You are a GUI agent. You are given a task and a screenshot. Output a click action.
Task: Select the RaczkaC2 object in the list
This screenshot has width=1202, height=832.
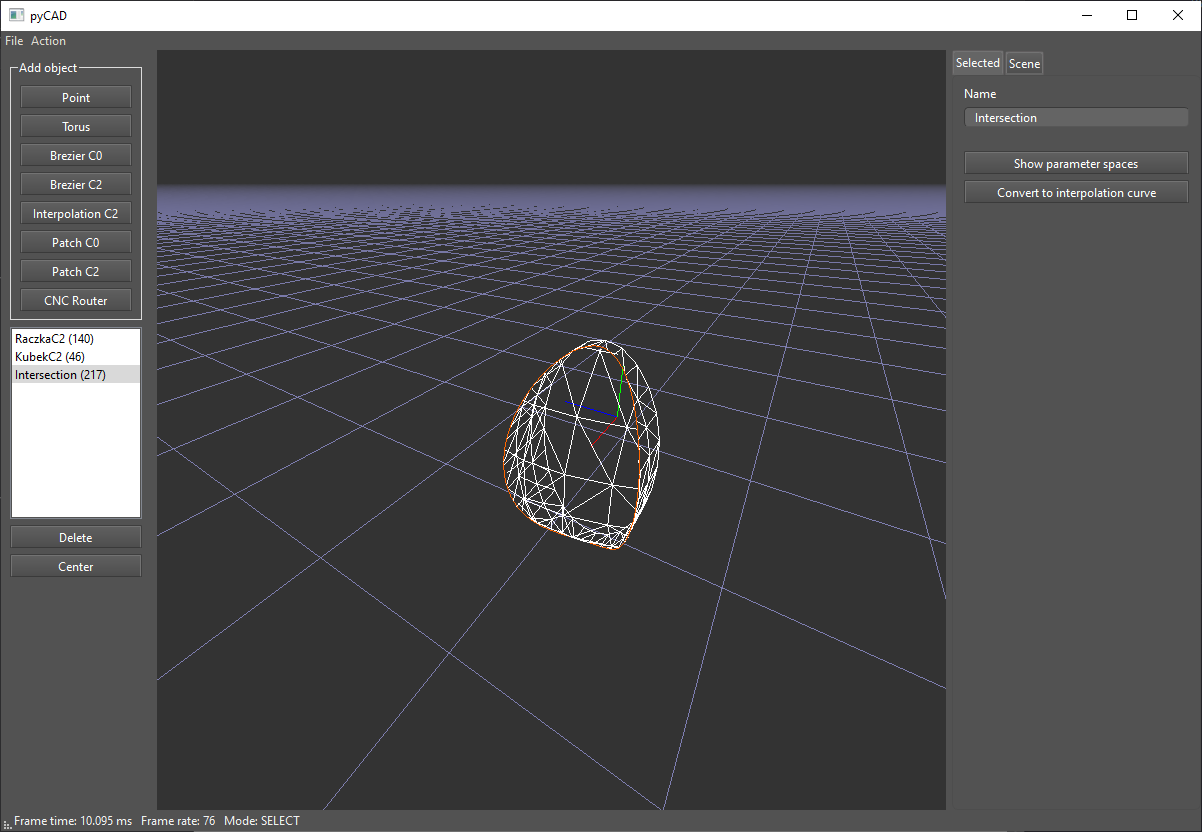point(55,338)
